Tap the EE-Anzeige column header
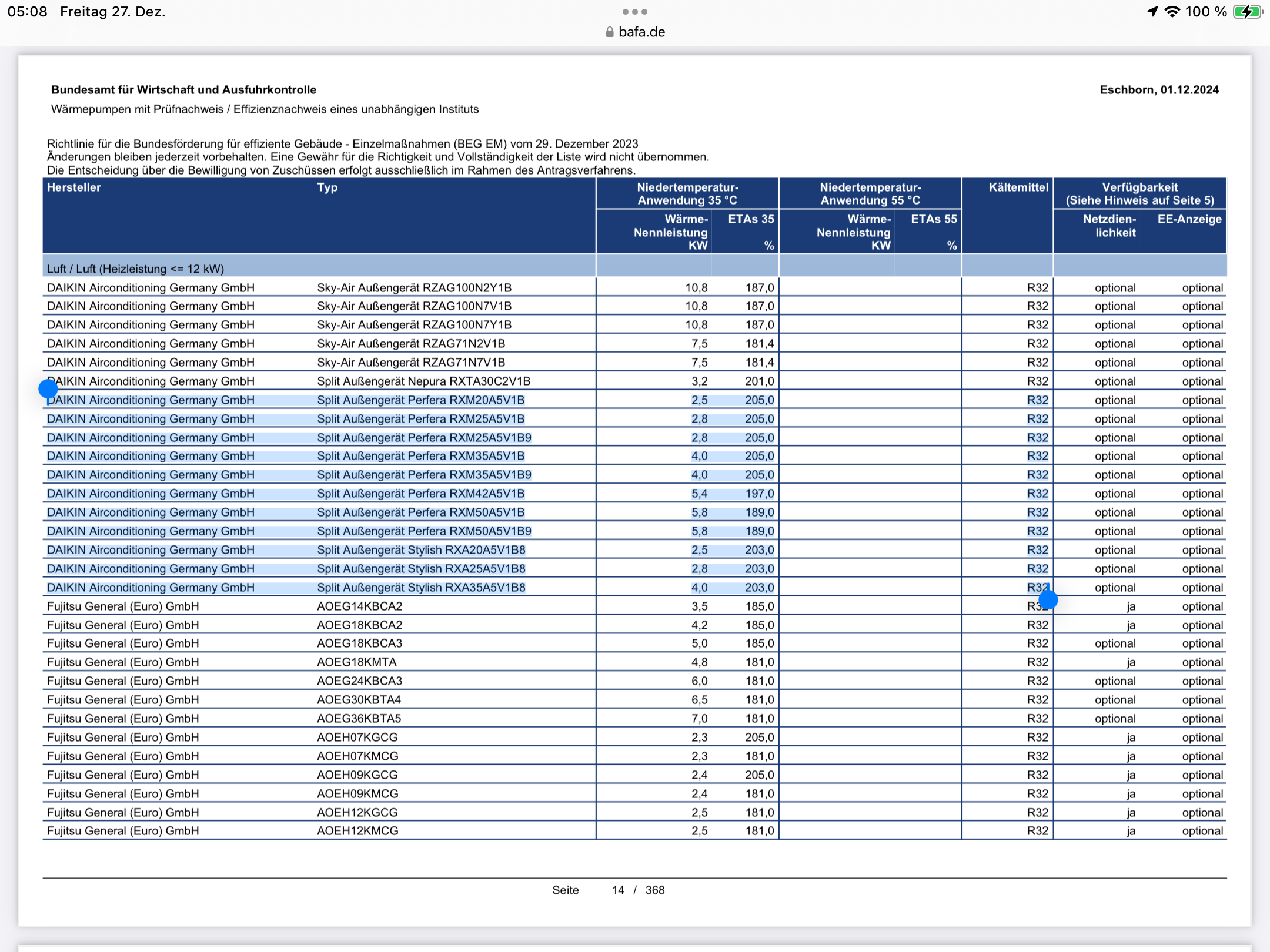The image size is (1270, 952). (x=1189, y=219)
